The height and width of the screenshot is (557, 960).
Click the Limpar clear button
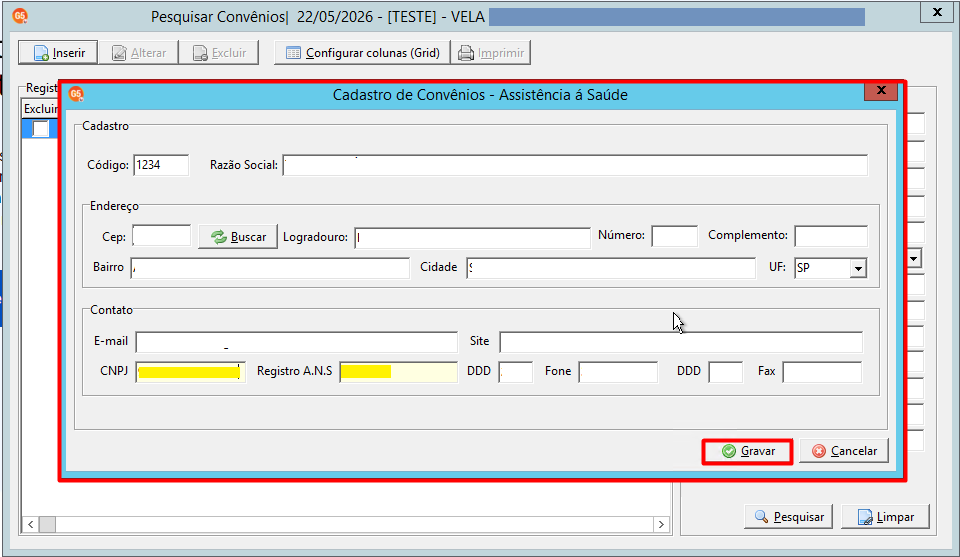click(885, 517)
